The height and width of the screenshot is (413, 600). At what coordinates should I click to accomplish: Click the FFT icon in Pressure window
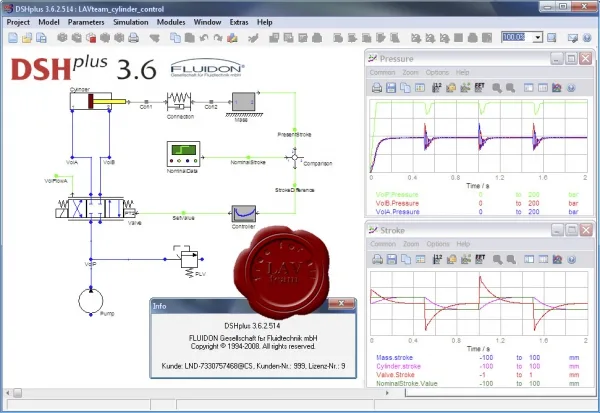tap(479, 88)
